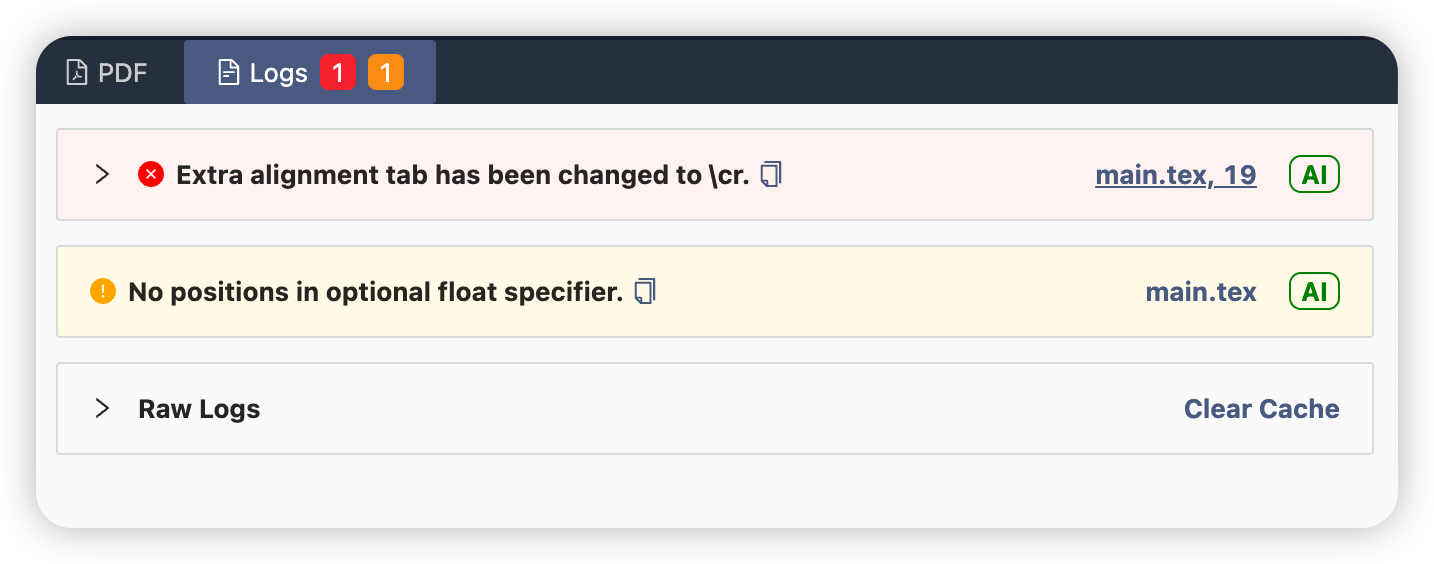Open the main.tex, 19 link

tap(1175, 175)
